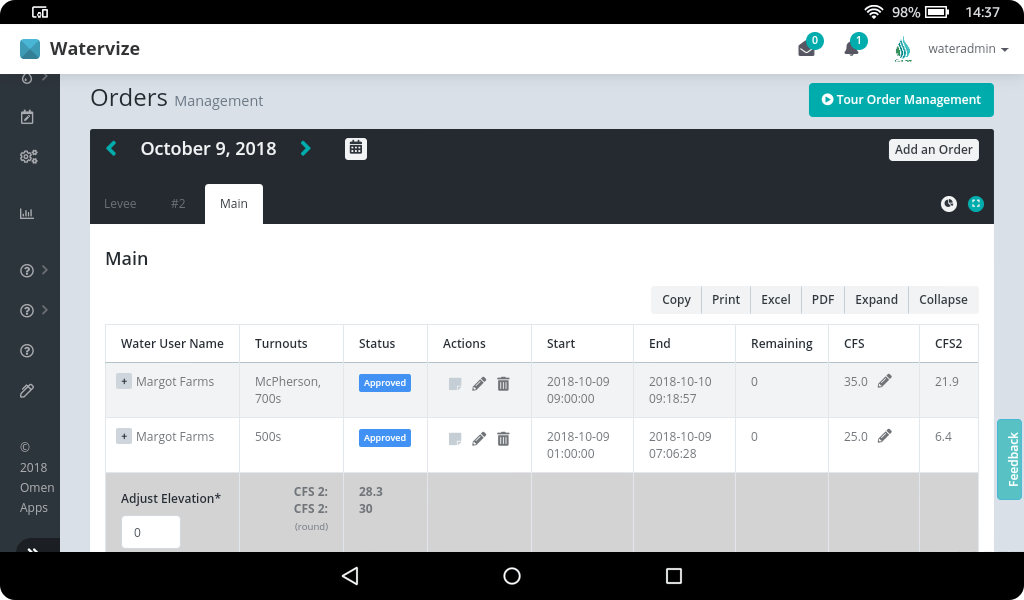Switch to the Levee tab

(120, 204)
